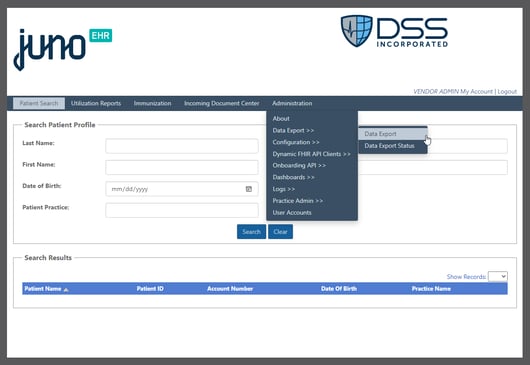Choose Data Export in the submenu

pos(393,134)
